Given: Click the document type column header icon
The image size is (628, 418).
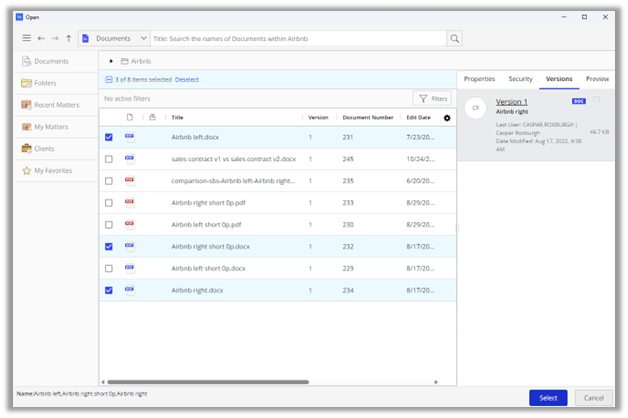Looking at the screenshot, I should [129, 117].
